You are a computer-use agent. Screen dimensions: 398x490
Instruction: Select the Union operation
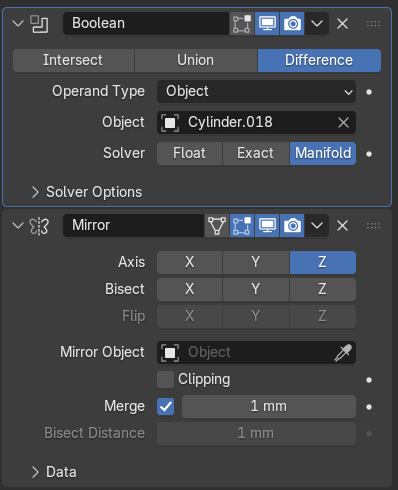pos(196,60)
